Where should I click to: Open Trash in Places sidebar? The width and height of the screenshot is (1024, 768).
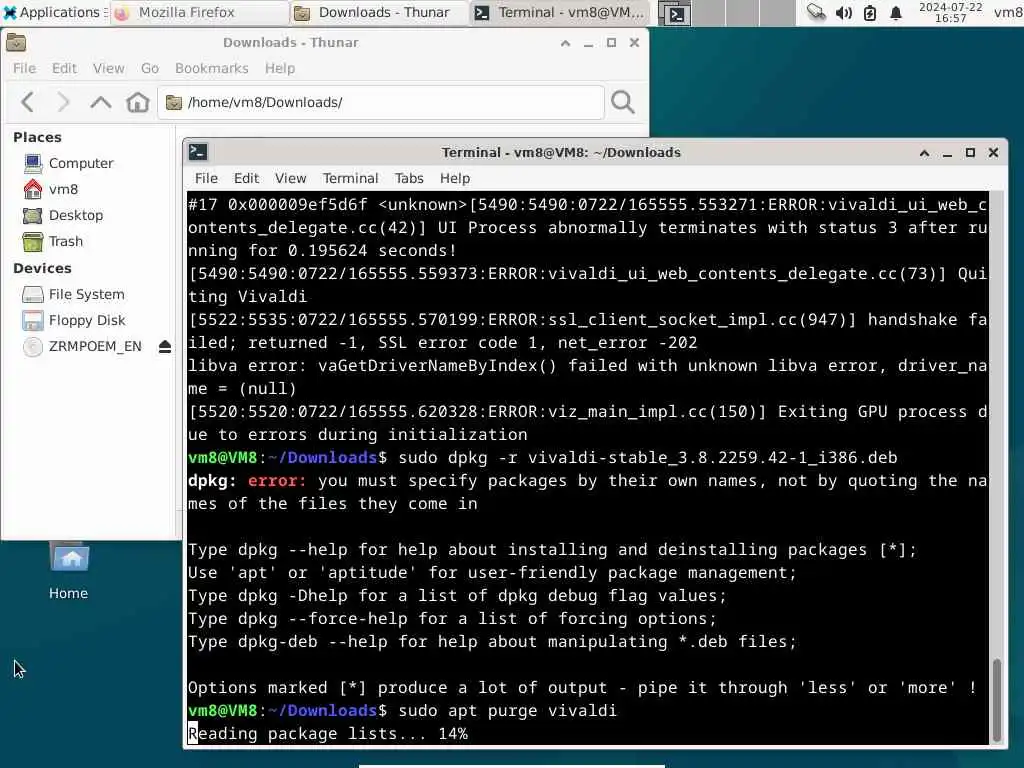(66, 242)
